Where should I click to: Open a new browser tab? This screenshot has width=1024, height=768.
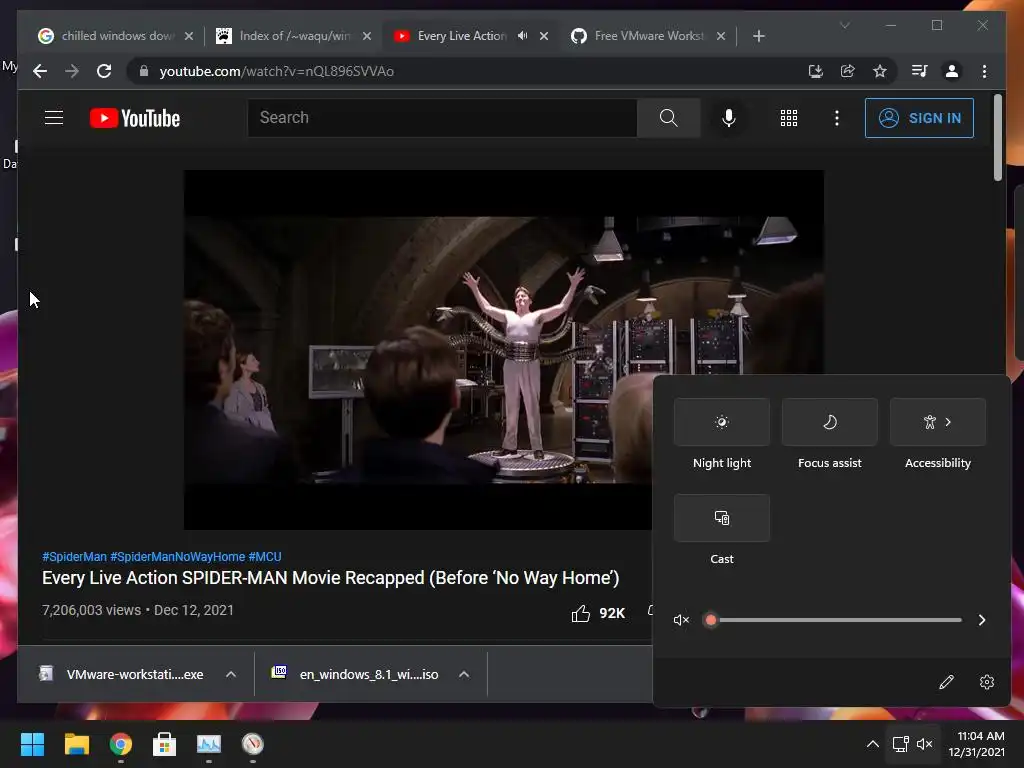[x=758, y=36]
